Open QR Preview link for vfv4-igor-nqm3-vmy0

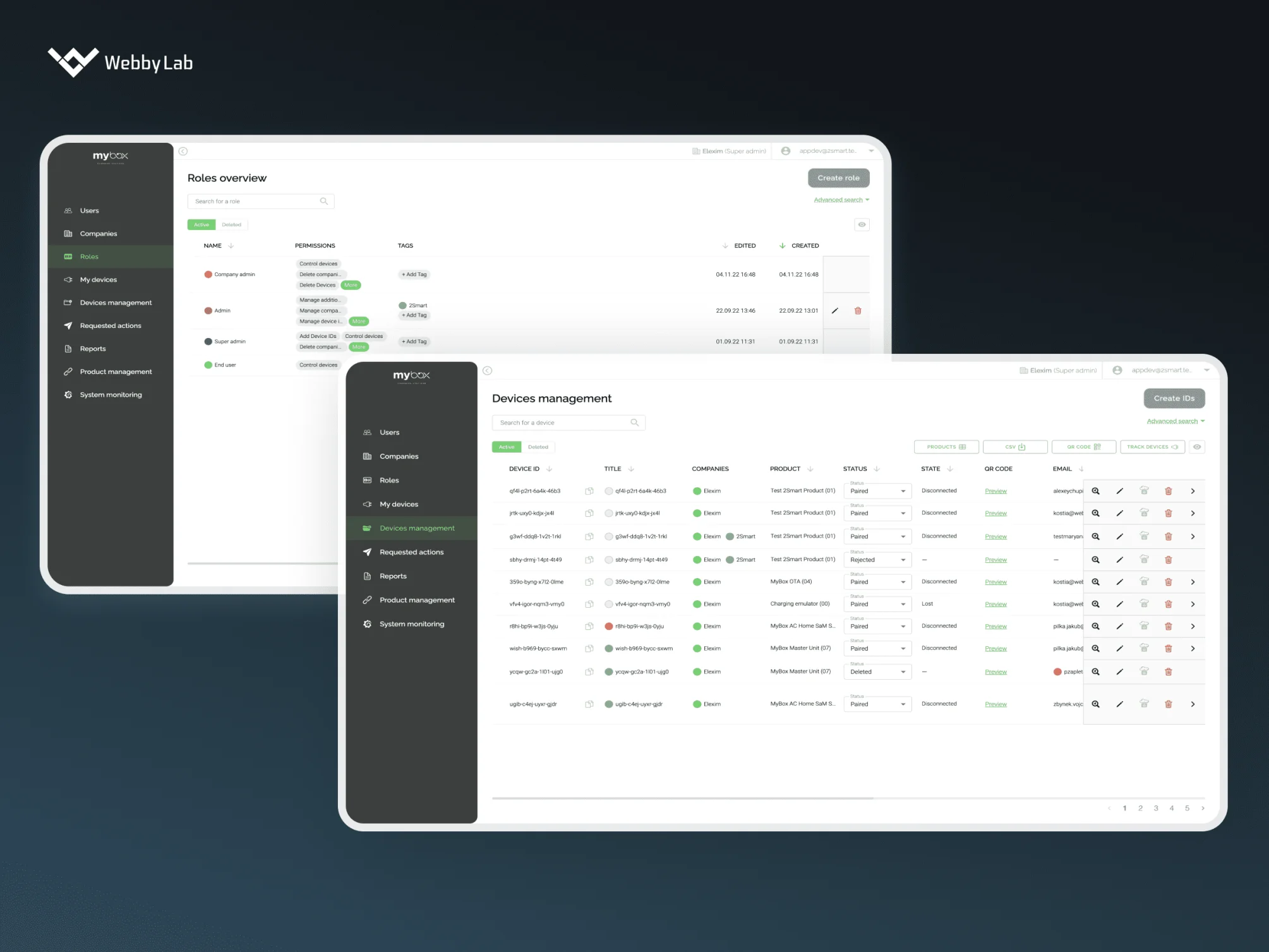(x=995, y=605)
